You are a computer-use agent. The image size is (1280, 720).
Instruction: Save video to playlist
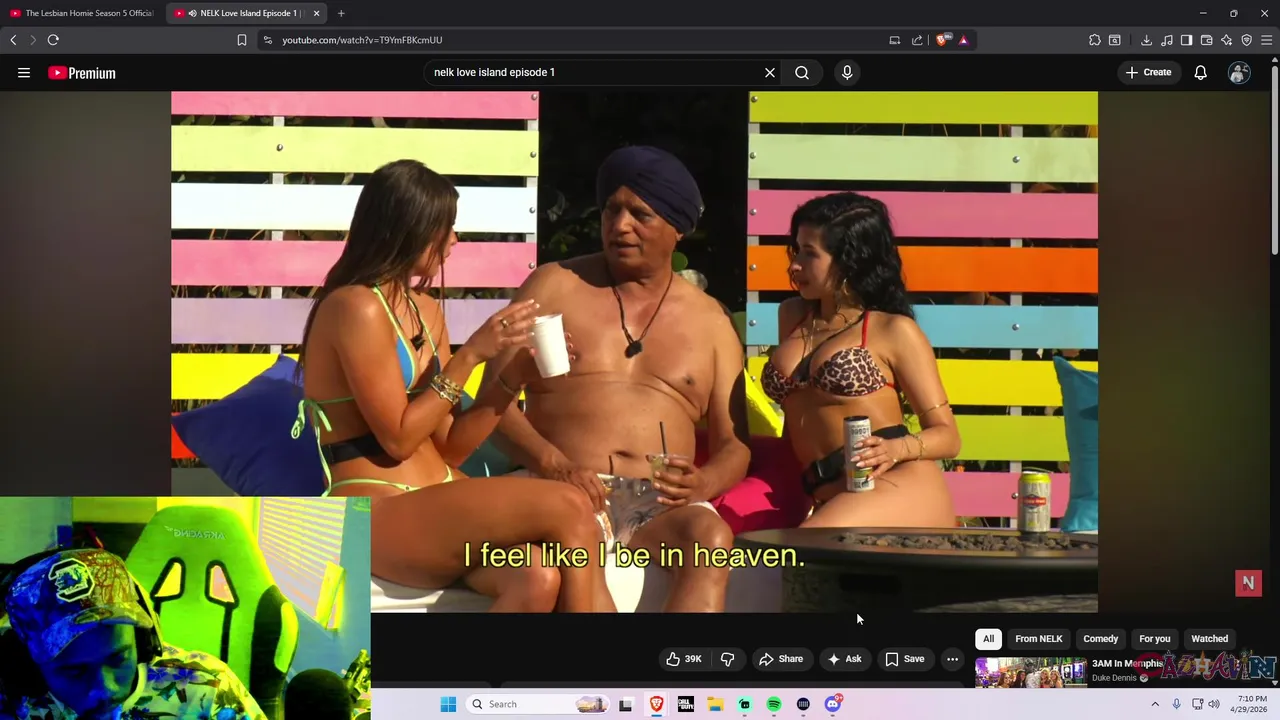(x=905, y=659)
